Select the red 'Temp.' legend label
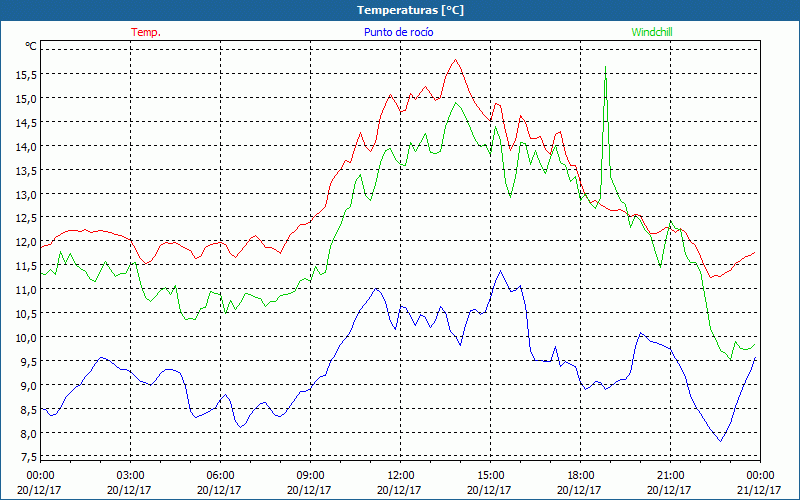This screenshot has width=800, height=500. point(146,32)
